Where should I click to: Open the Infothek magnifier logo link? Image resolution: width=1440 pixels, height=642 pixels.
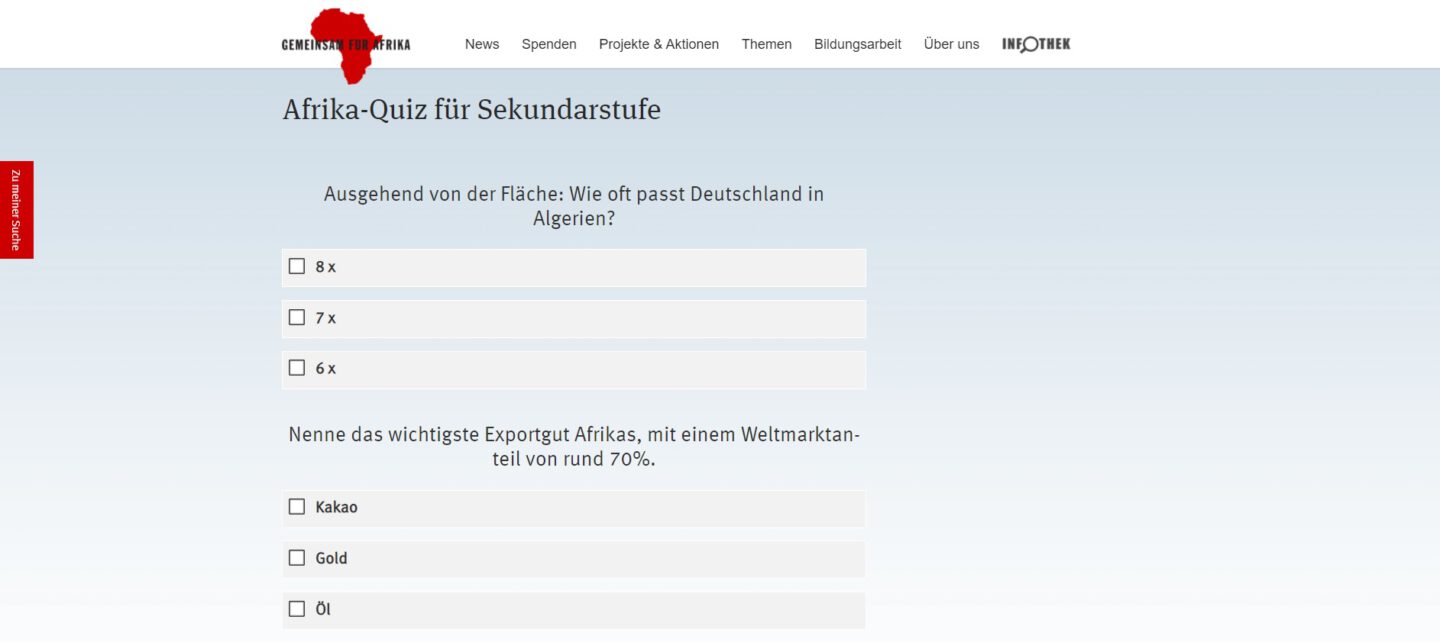click(1036, 44)
